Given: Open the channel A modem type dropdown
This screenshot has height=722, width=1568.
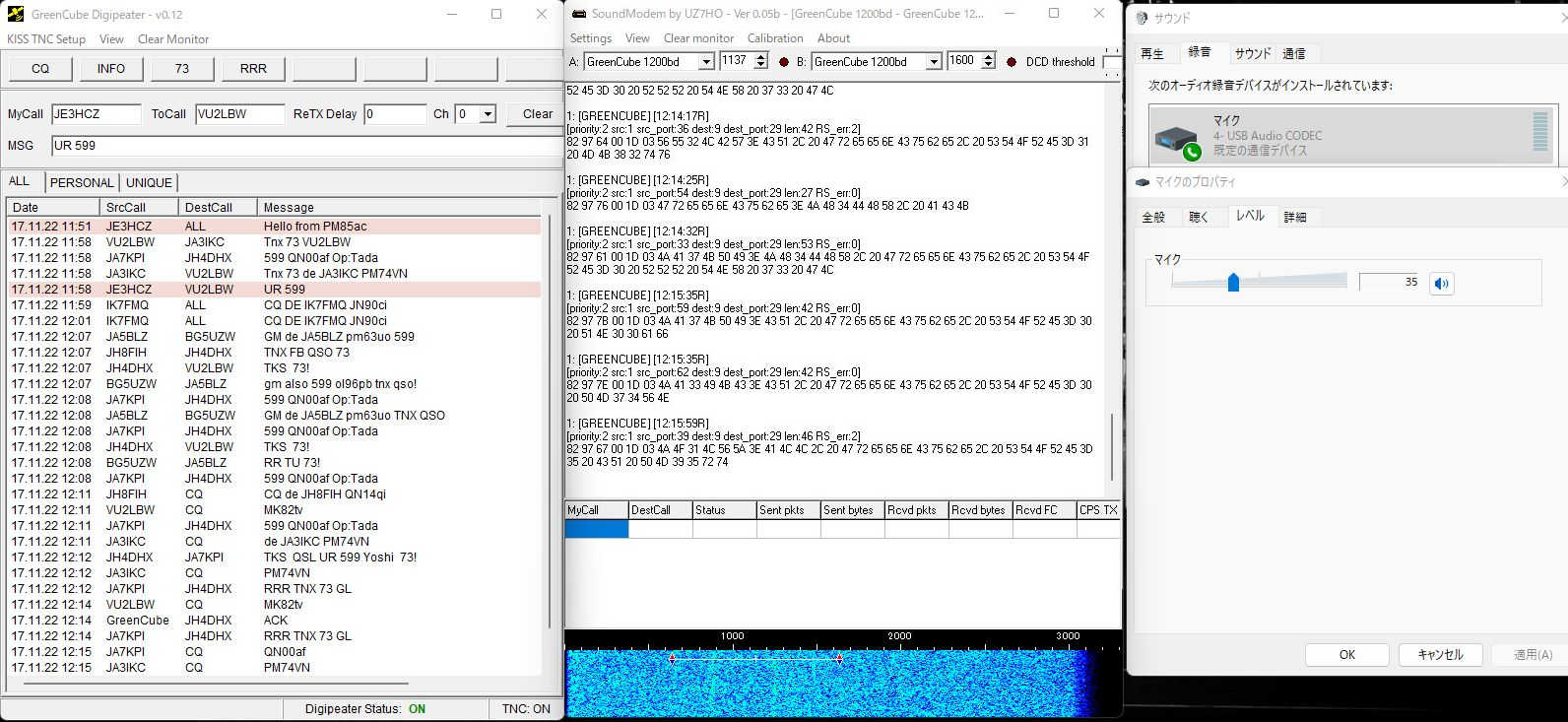Looking at the screenshot, I should (x=705, y=62).
